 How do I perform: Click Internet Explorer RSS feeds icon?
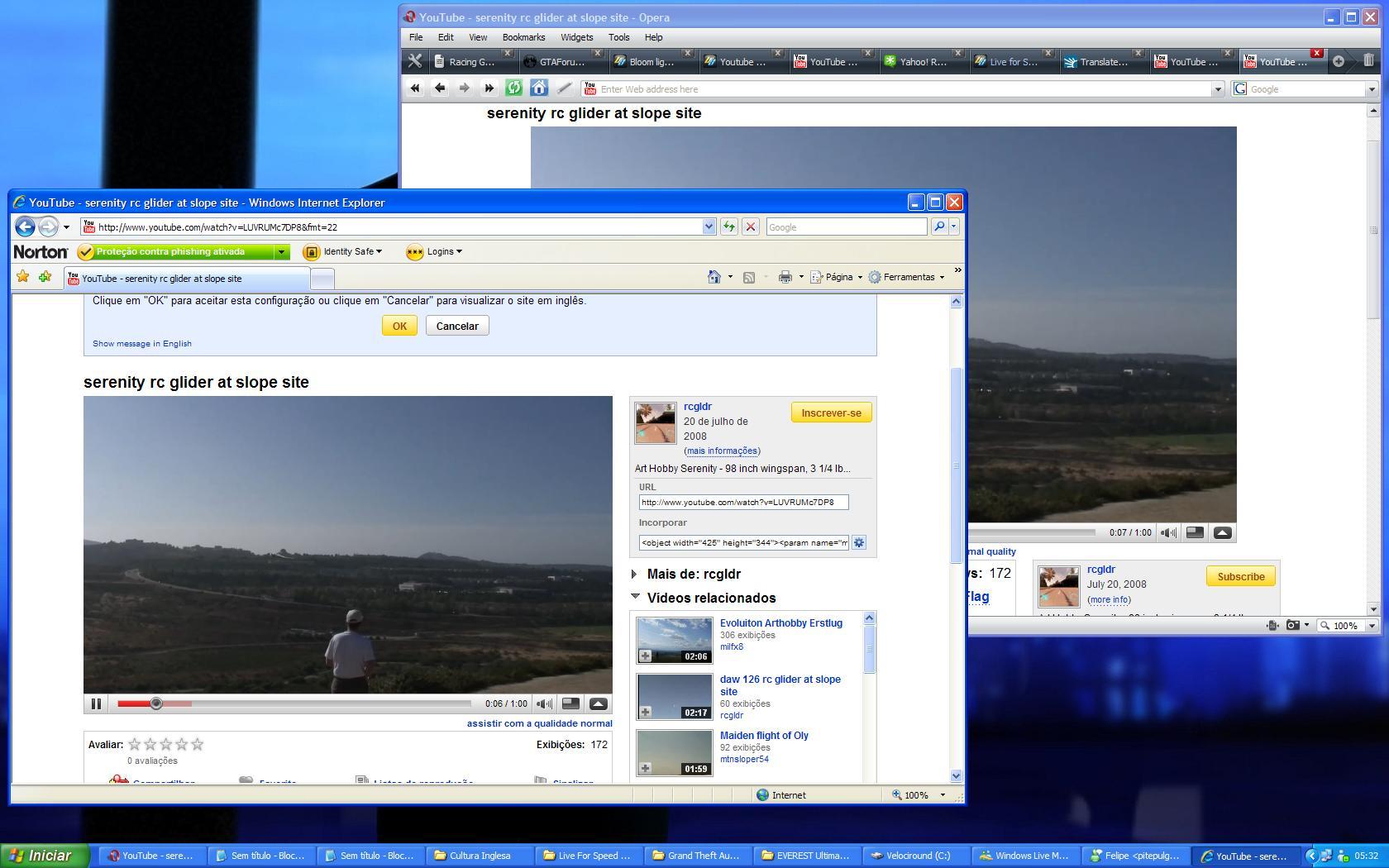[x=749, y=278]
